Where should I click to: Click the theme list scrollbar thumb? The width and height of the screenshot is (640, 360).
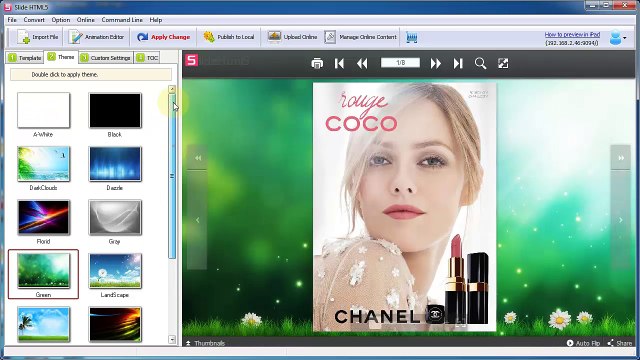(172, 176)
